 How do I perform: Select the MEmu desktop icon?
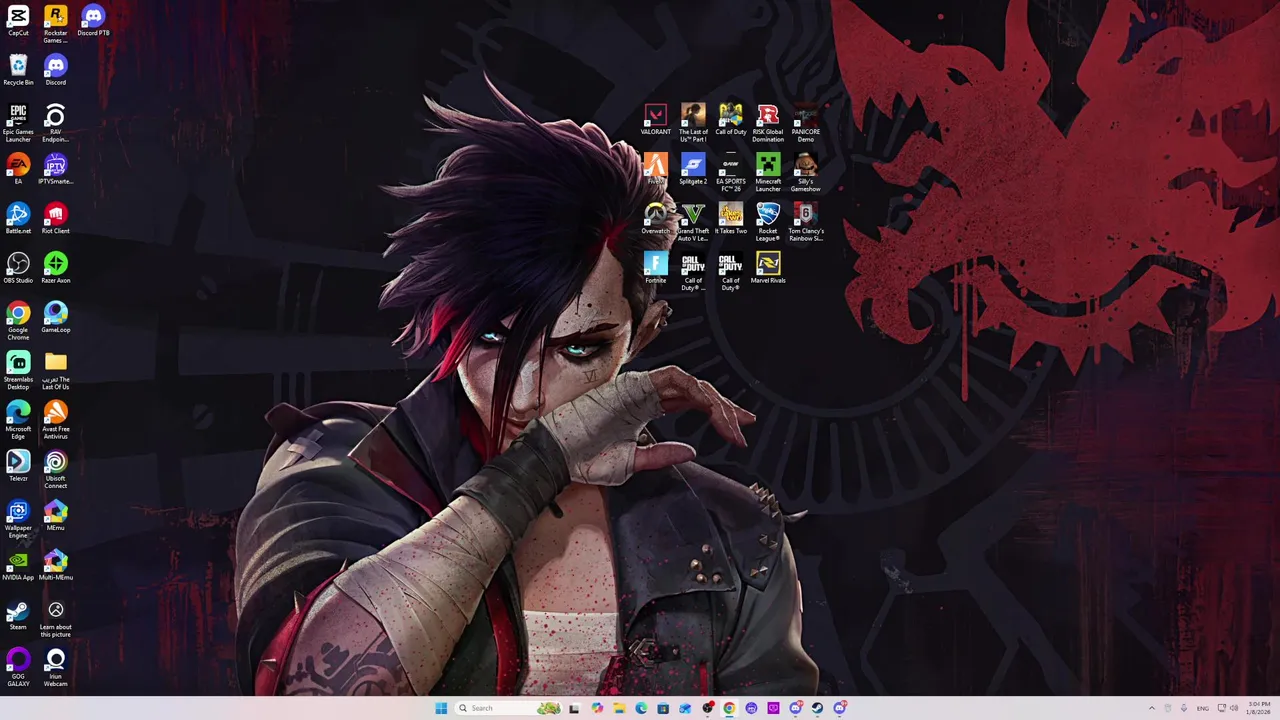click(x=56, y=515)
